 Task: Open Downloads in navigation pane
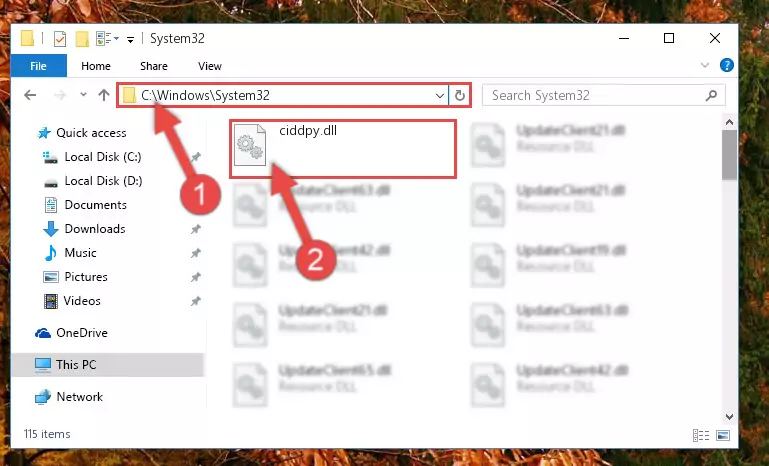coord(95,229)
